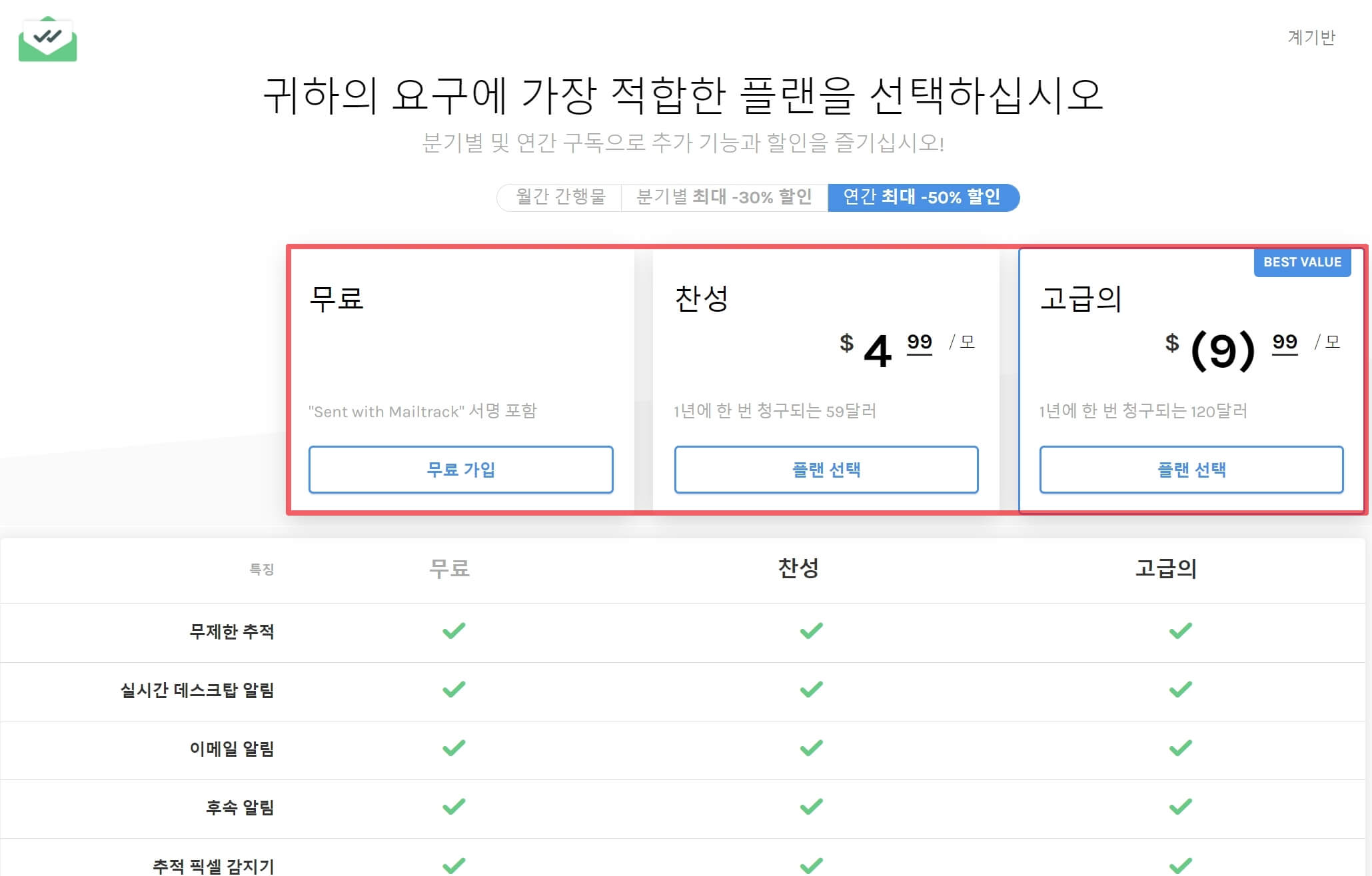
Task: Click 추적 픽셀 감지기 checkmark in 고급의 column
Action: 1180,865
